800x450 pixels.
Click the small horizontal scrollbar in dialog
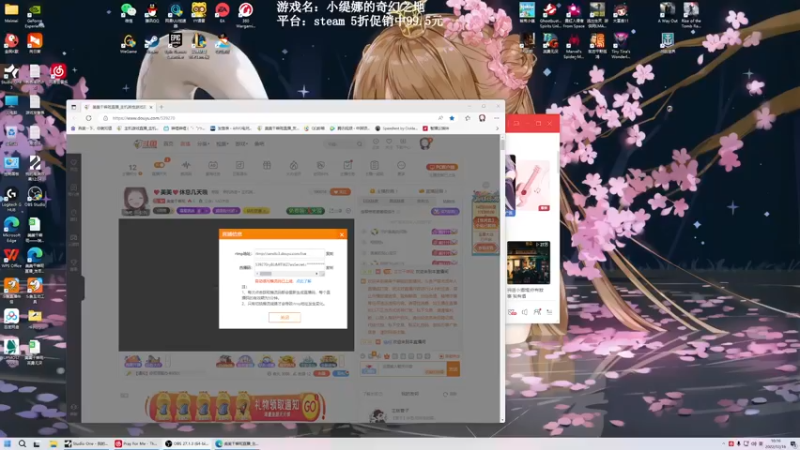click(288, 274)
